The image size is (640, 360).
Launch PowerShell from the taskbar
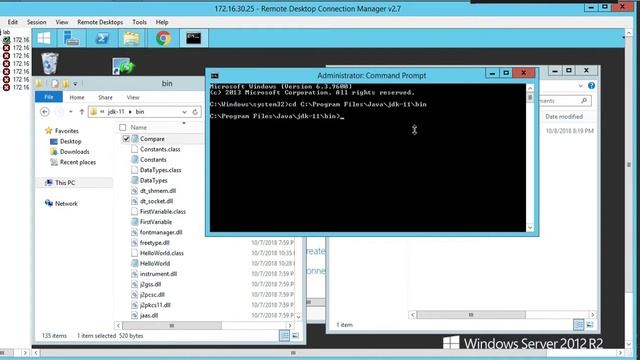point(102,39)
